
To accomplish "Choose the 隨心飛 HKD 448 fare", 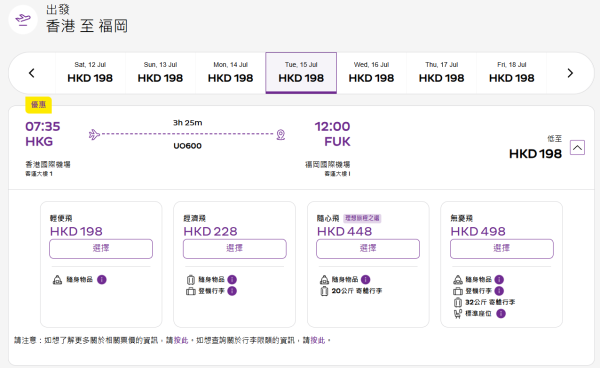I will click(x=368, y=249).
